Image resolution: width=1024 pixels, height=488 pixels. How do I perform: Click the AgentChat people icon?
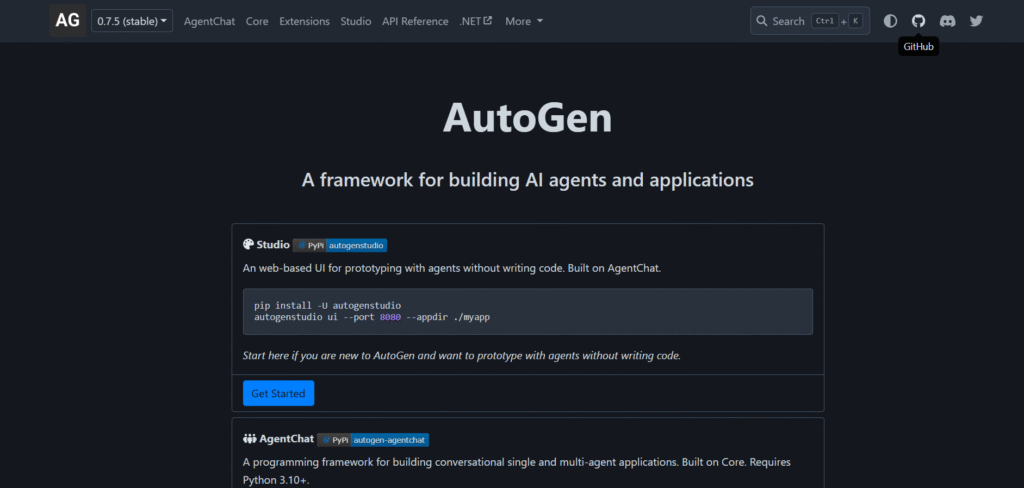249,439
